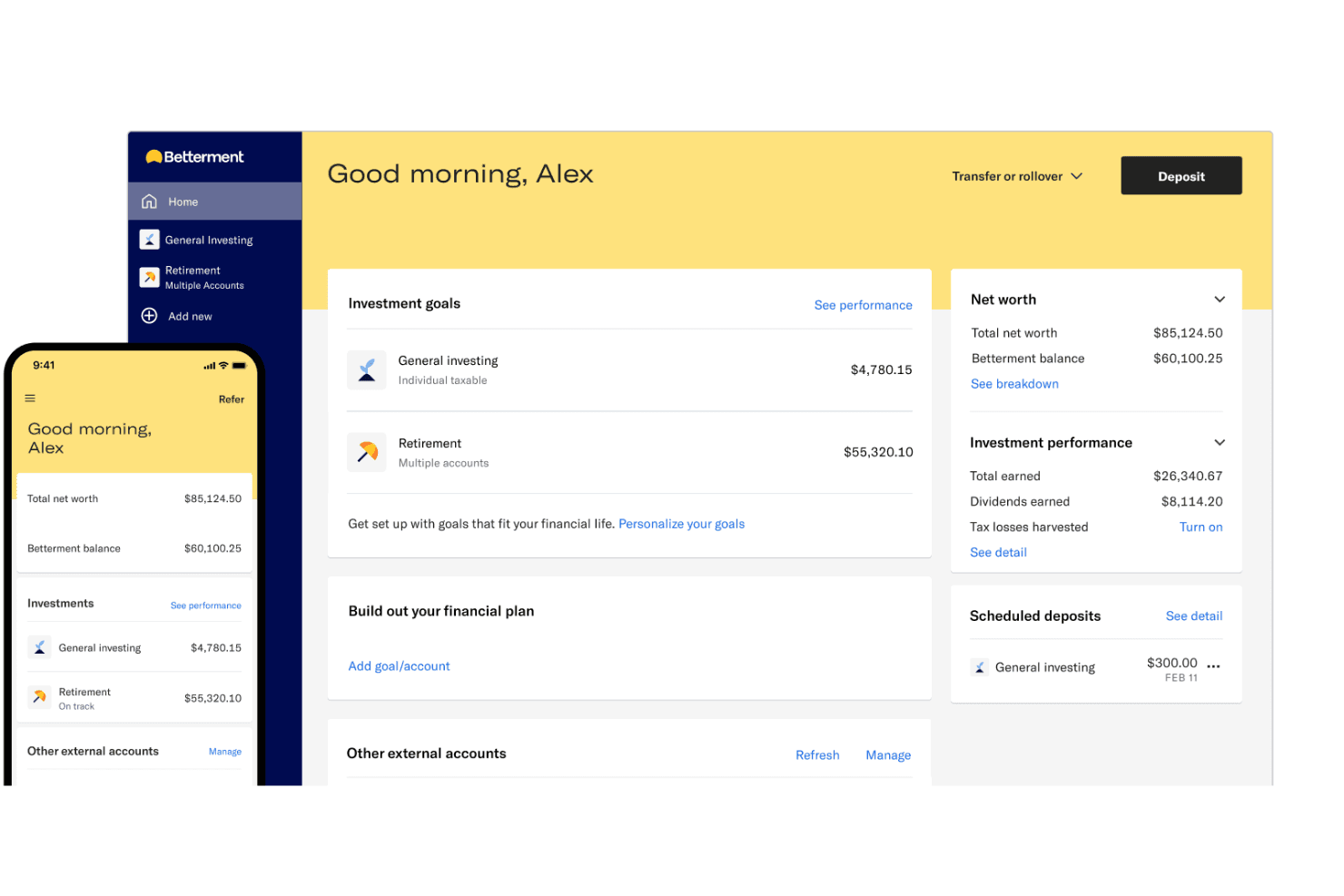Click Manage for external accounts on desktop
Image resolution: width=1344 pixels, height=896 pixels.
point(888,755)
